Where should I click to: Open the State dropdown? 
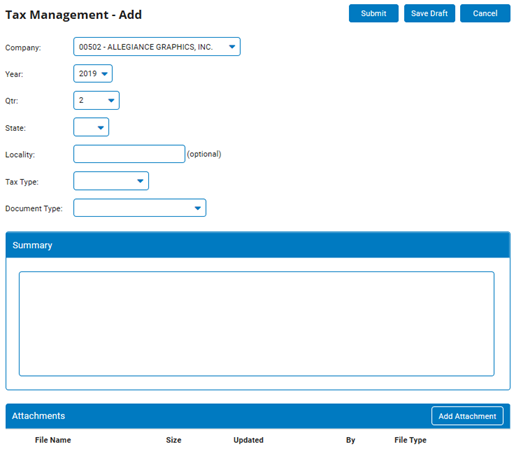[x=91, y=127]
